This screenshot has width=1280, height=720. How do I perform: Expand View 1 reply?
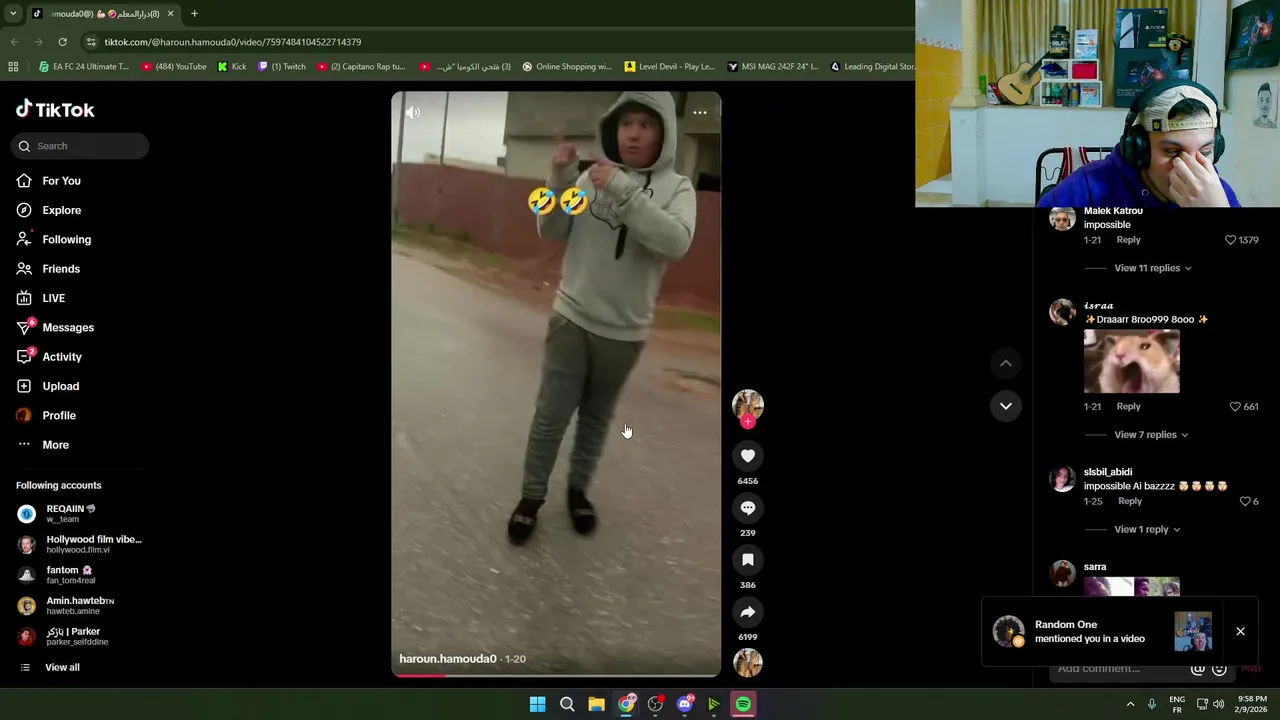point(1146,529)
